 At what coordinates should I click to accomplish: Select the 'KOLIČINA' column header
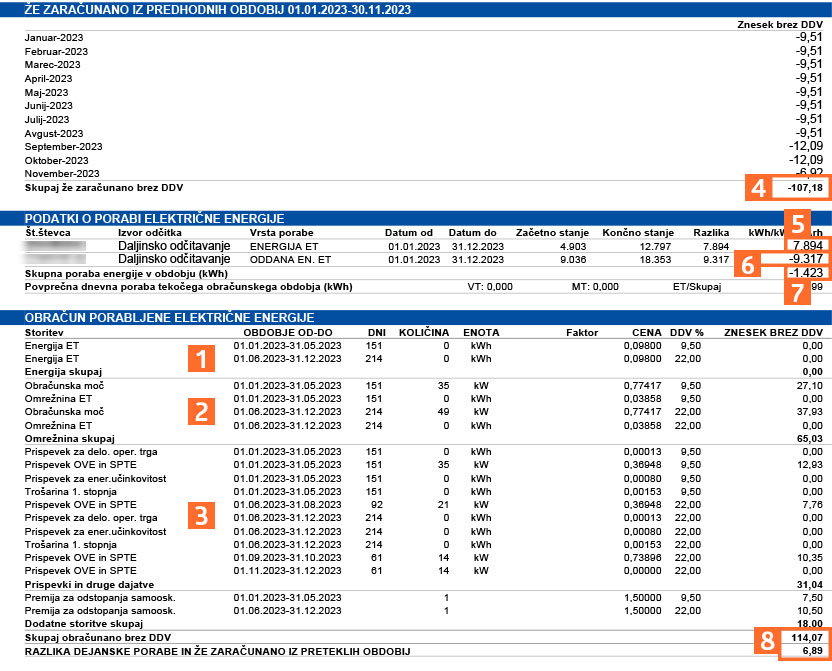[424, 333]
